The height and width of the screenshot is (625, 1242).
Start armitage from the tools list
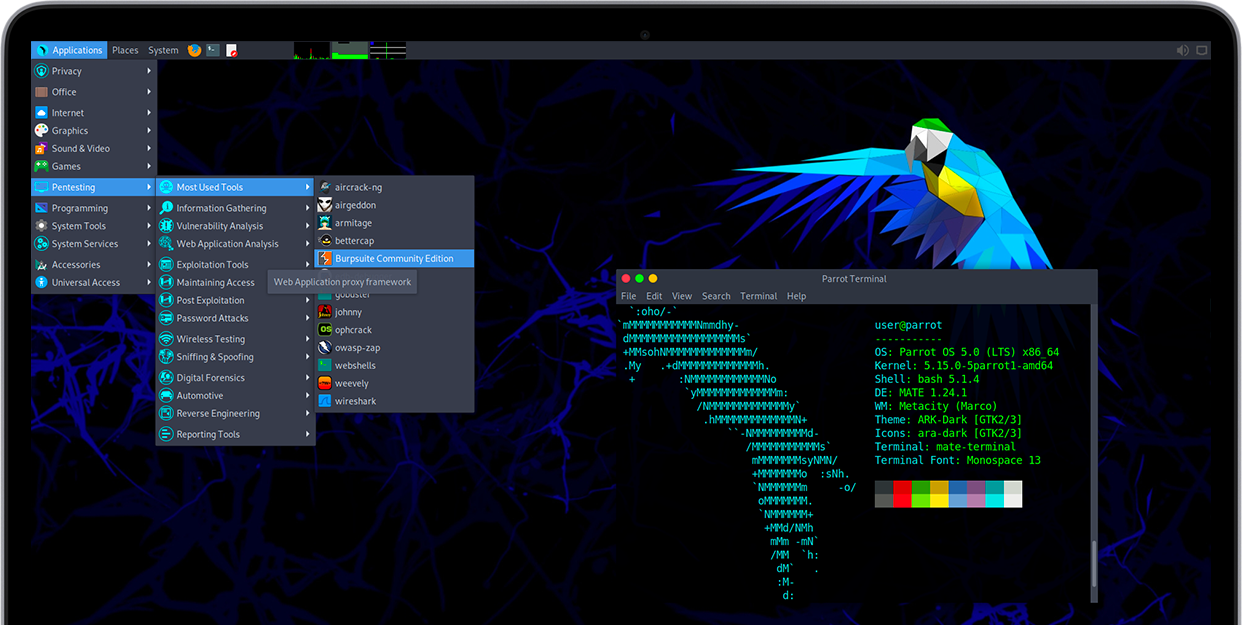(x=395, y=223)
